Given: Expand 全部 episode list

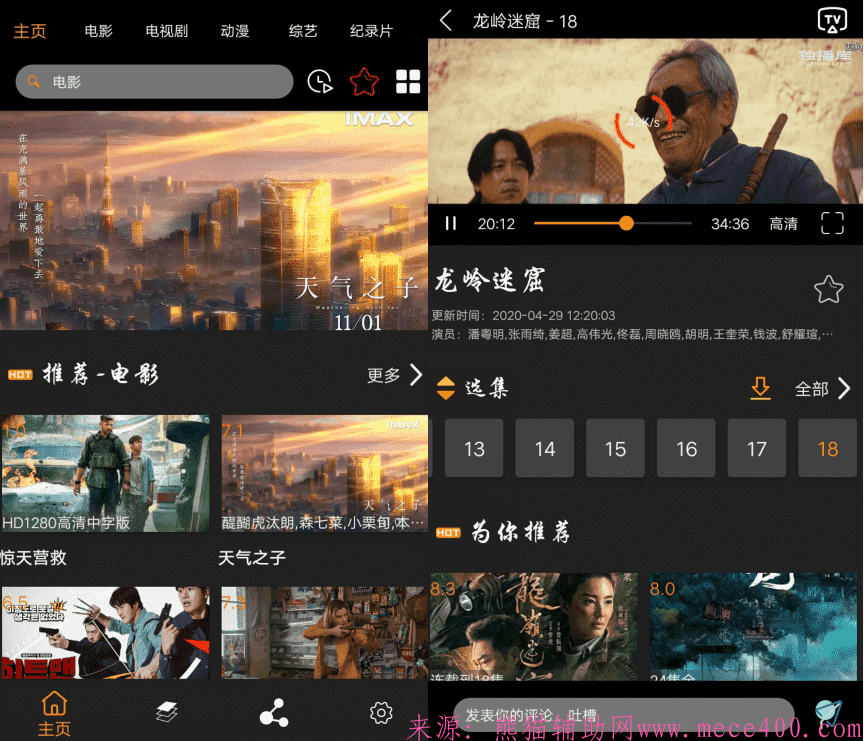Looking at the screenshot, I should click(x=822, y=388).
